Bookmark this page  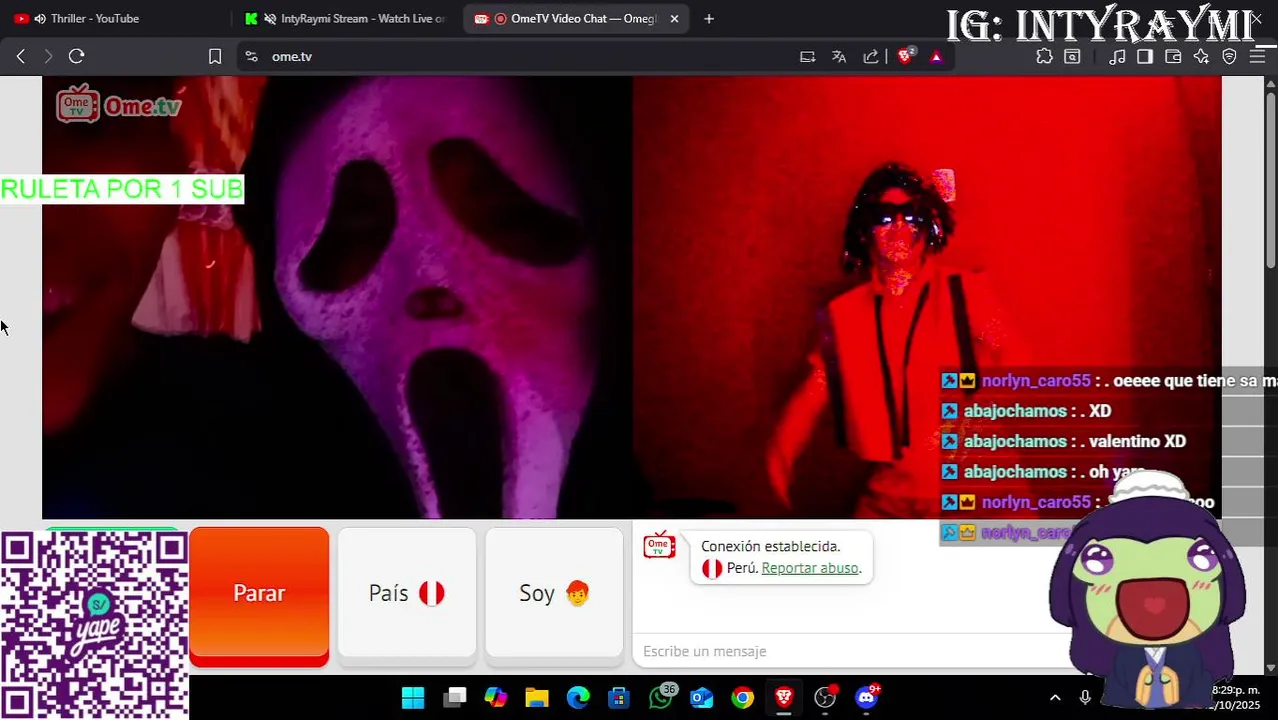click(x=214, y=57)
